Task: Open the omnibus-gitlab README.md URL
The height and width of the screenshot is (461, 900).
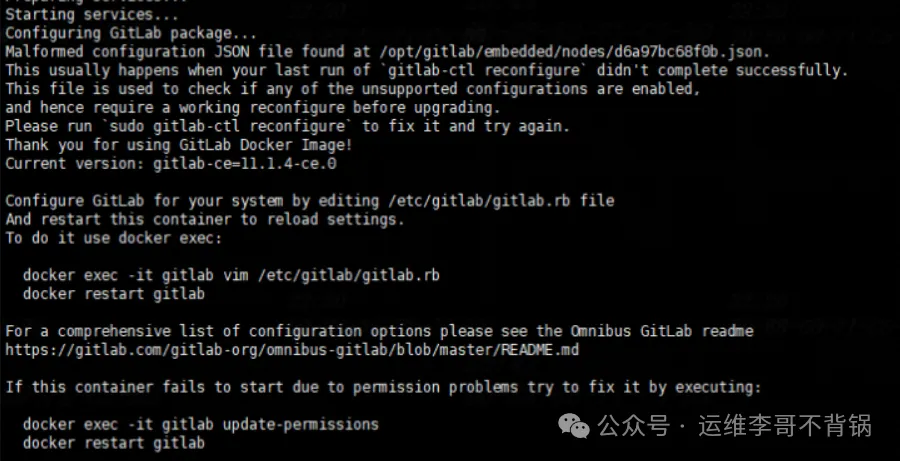Action: click(x=292, y=350)
